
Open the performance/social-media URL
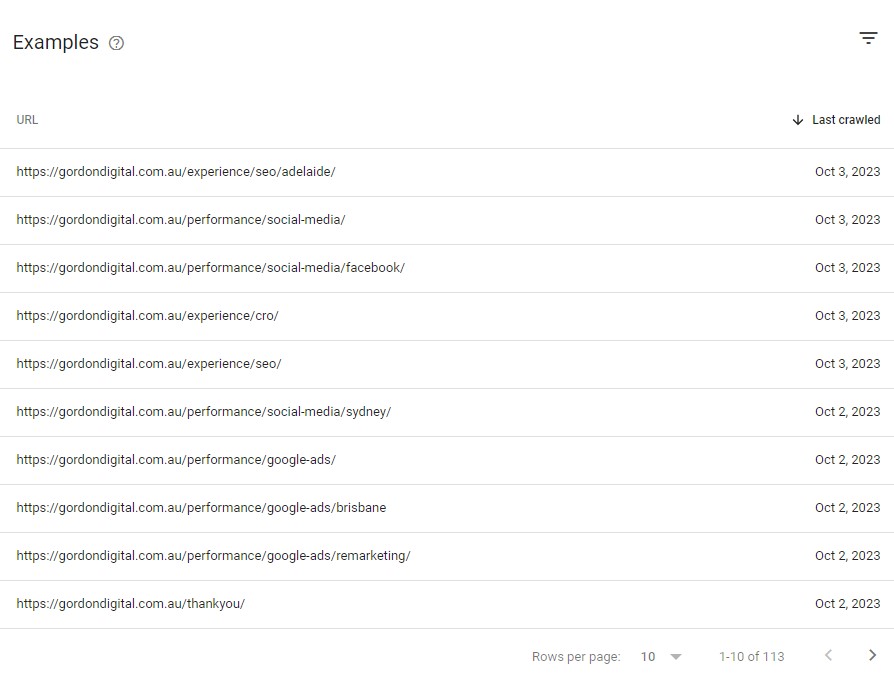180,219
